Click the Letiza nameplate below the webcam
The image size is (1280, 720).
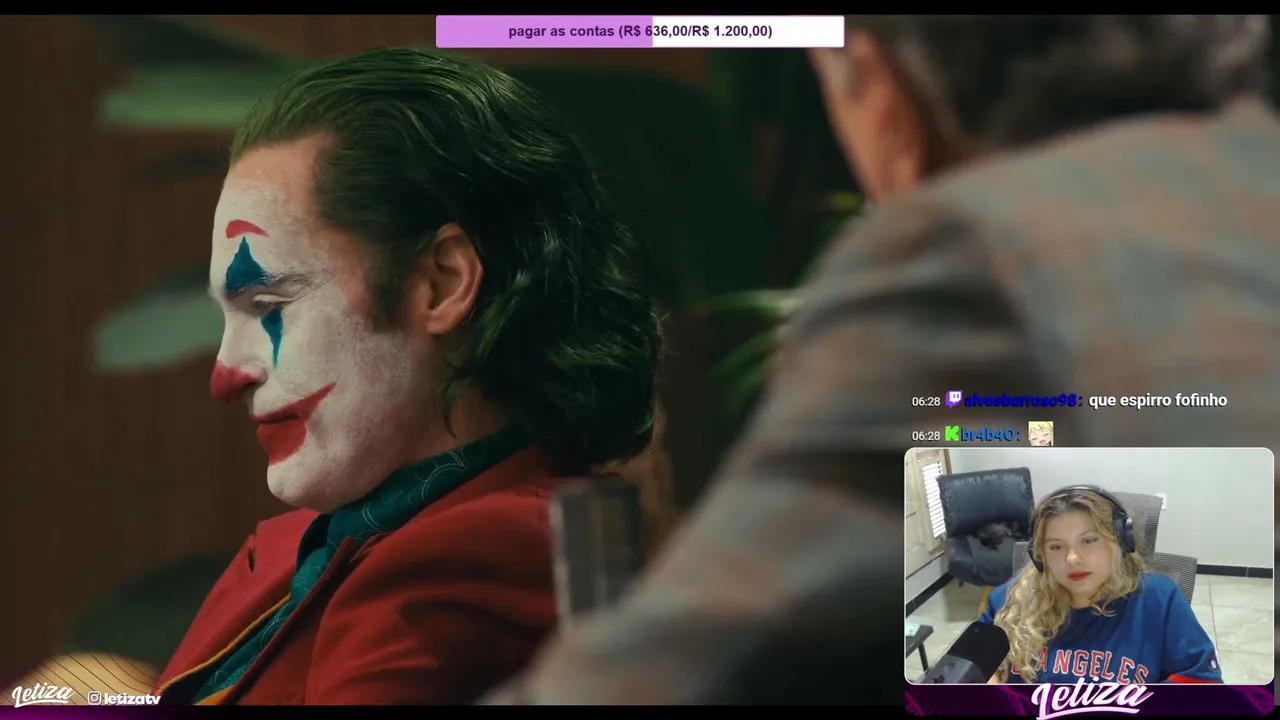coord(1092,700)
